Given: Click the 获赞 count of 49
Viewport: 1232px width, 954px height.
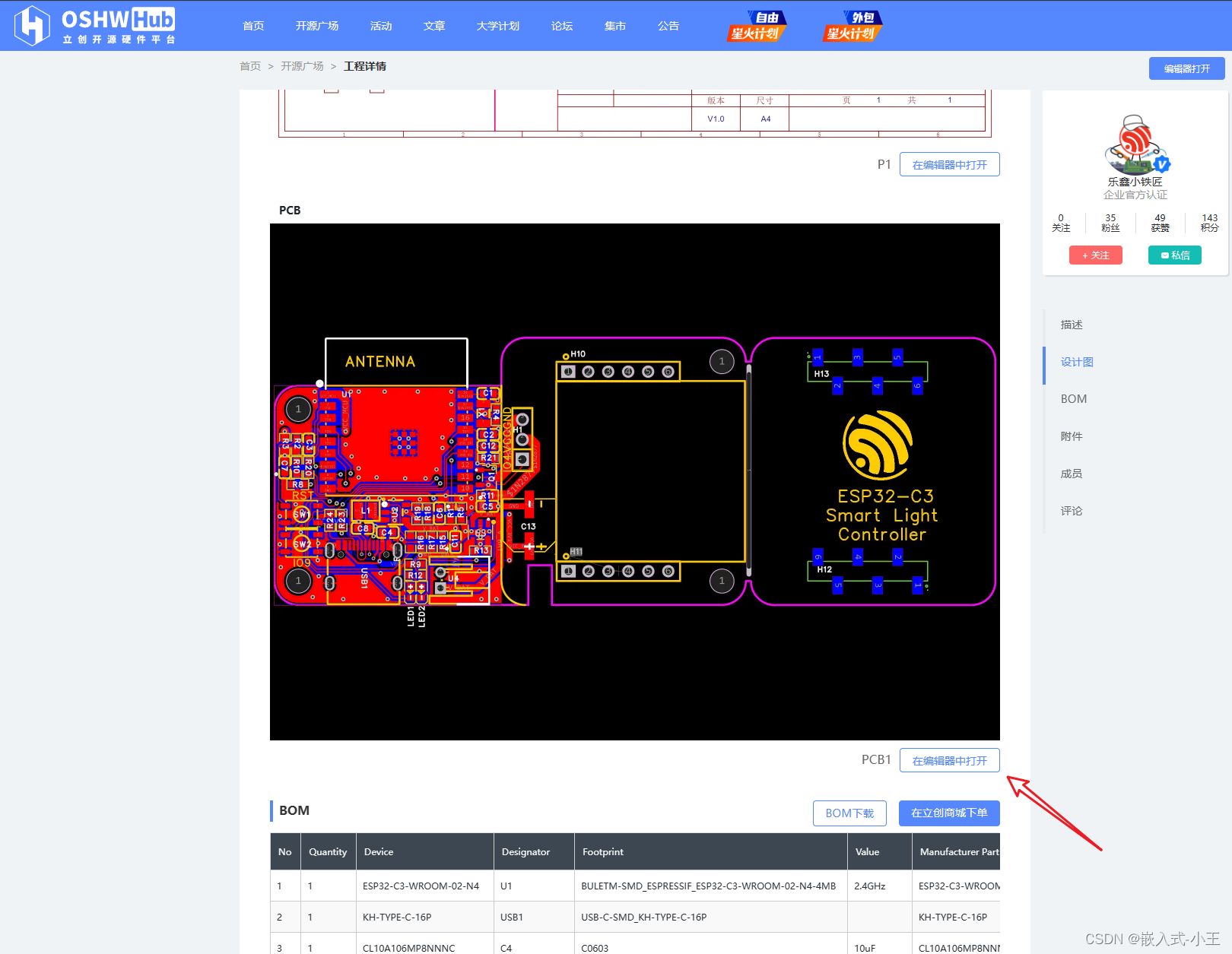Looking at the screenshot, I should [x=1160, y=223].
